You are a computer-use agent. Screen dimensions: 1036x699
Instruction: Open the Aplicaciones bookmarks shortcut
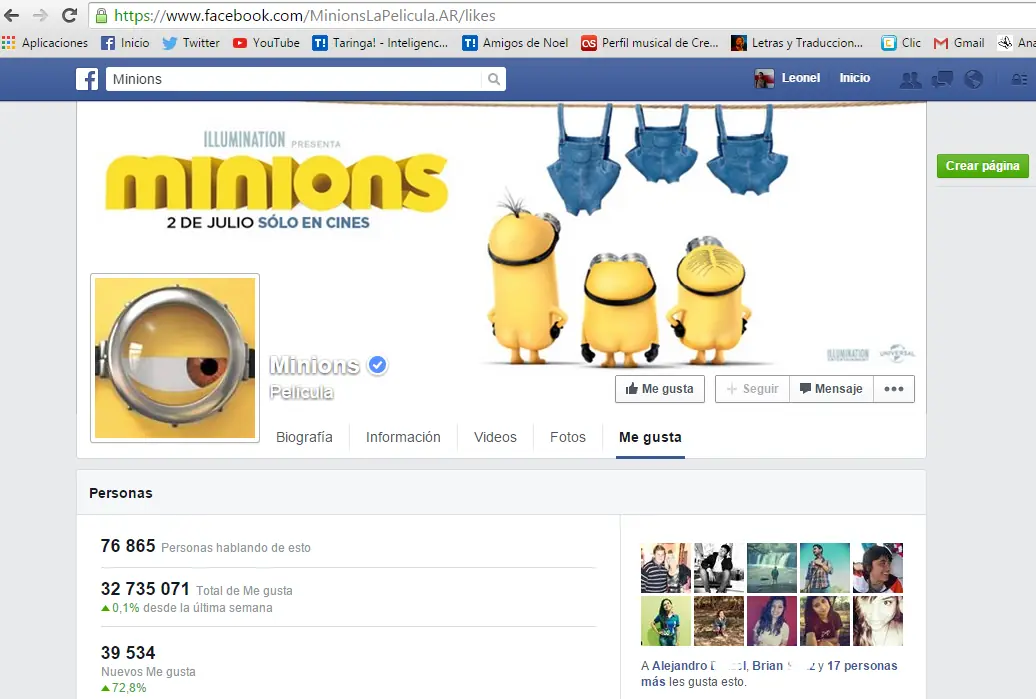(45, 43)
